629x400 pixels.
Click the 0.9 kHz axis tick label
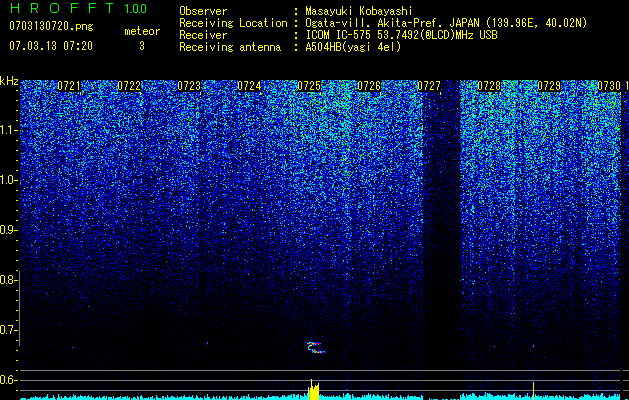[x=8, y=230]
